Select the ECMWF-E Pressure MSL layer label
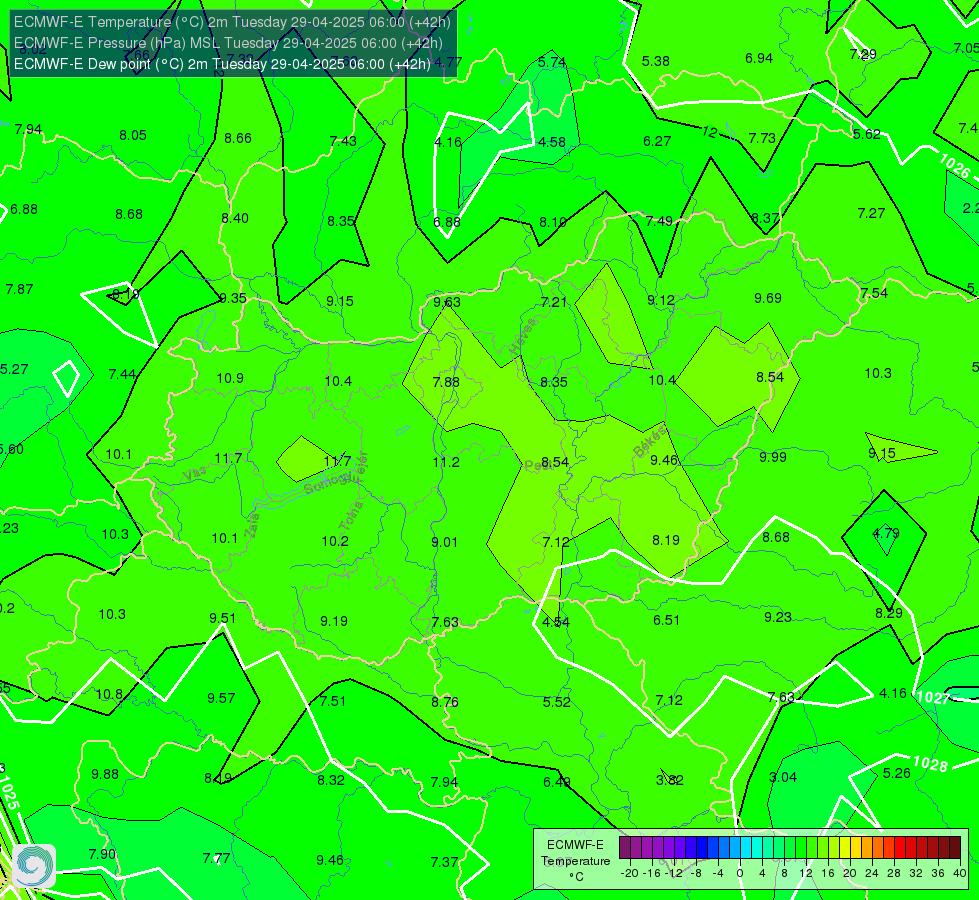 pos(228,43)
